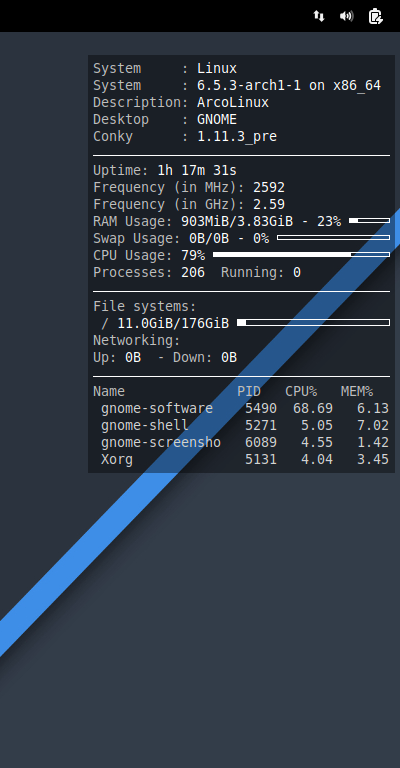Click the Linux system value
The height and width of the screenshot is (768, 400).
tap(217, 69)
